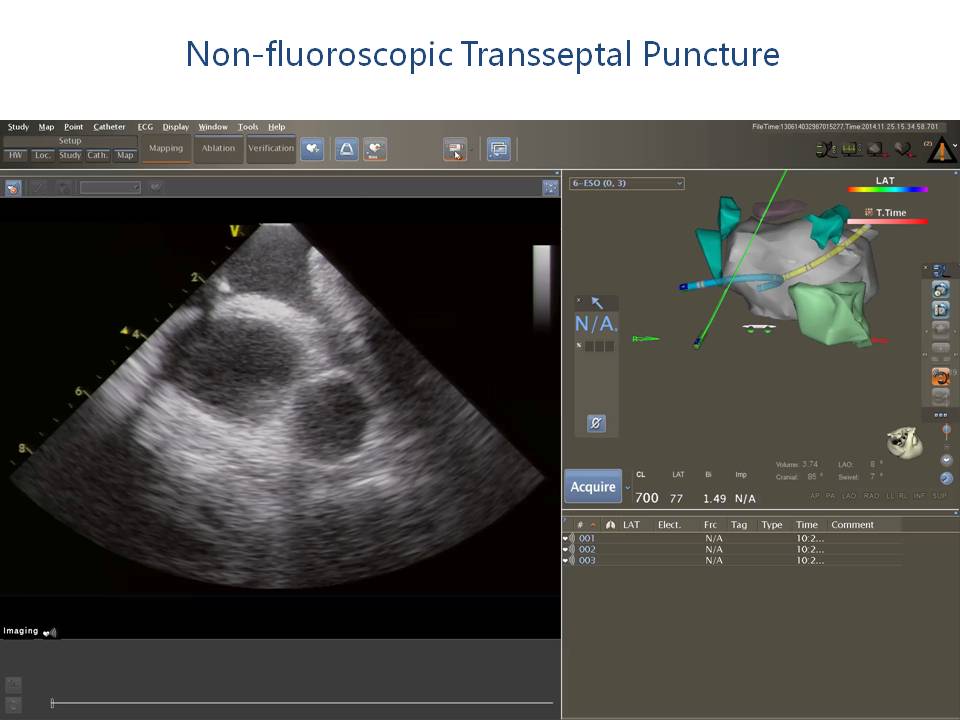Toggle the Imaging sound indicator
Image resolution: width=960 pixels, height=720 pixels.
tap(50, 632)
